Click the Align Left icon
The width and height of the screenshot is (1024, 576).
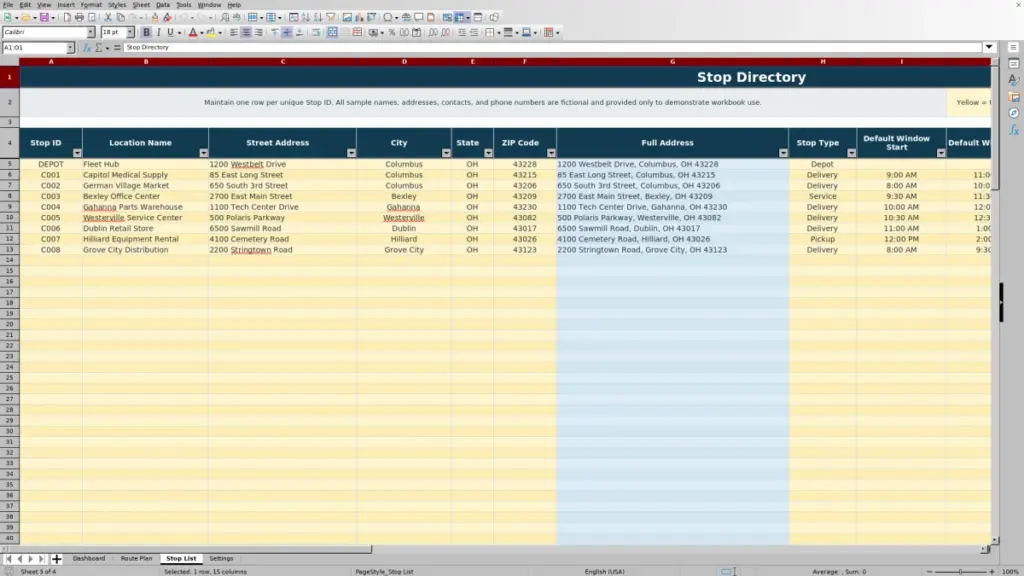[234, 32]
